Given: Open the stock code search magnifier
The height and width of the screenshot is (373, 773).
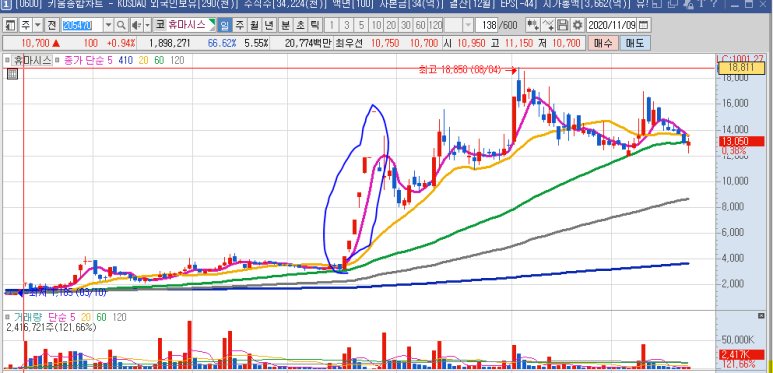Looking at the screenshot, I should [121, 25].
